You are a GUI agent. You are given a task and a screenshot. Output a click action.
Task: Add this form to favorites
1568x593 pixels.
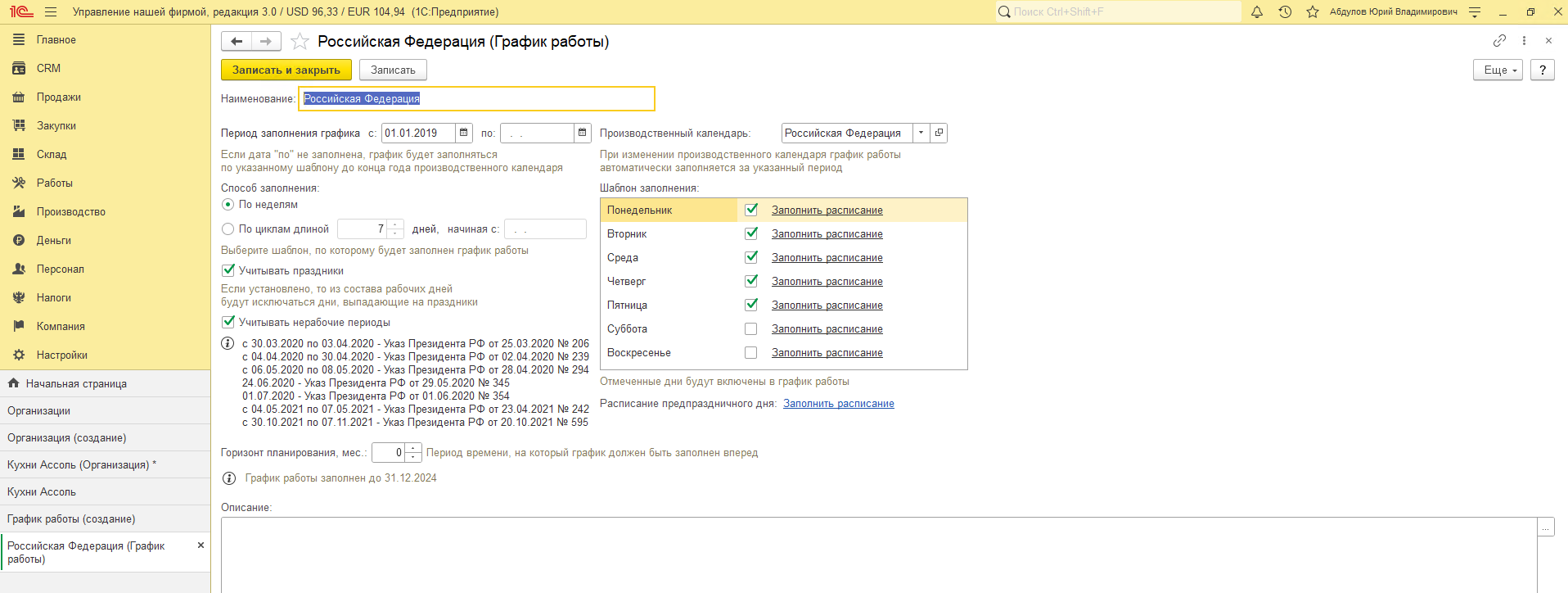click(300, 42)
